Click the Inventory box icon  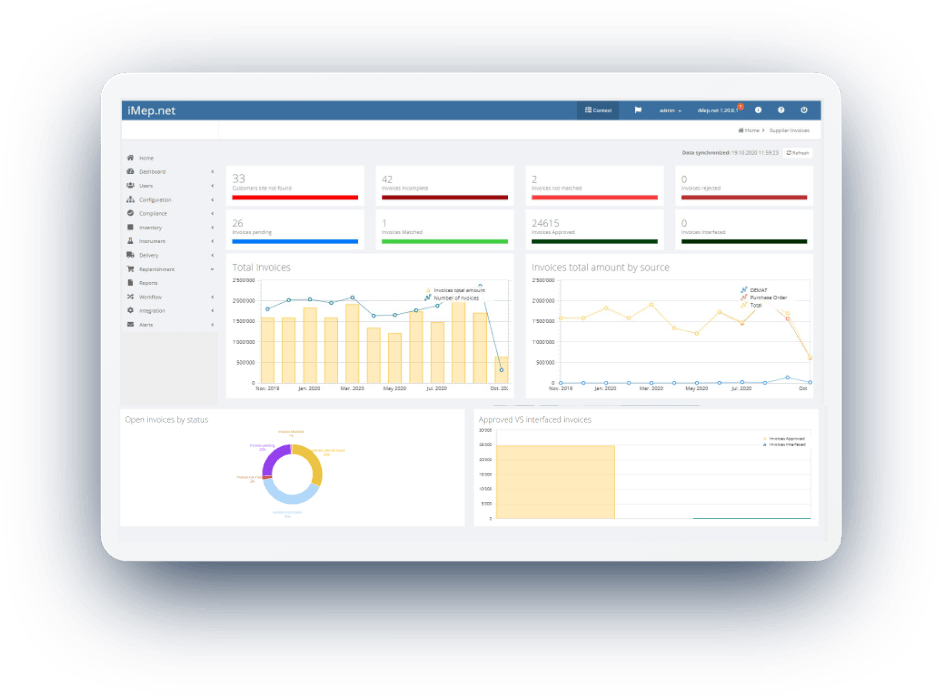(130, 227)
